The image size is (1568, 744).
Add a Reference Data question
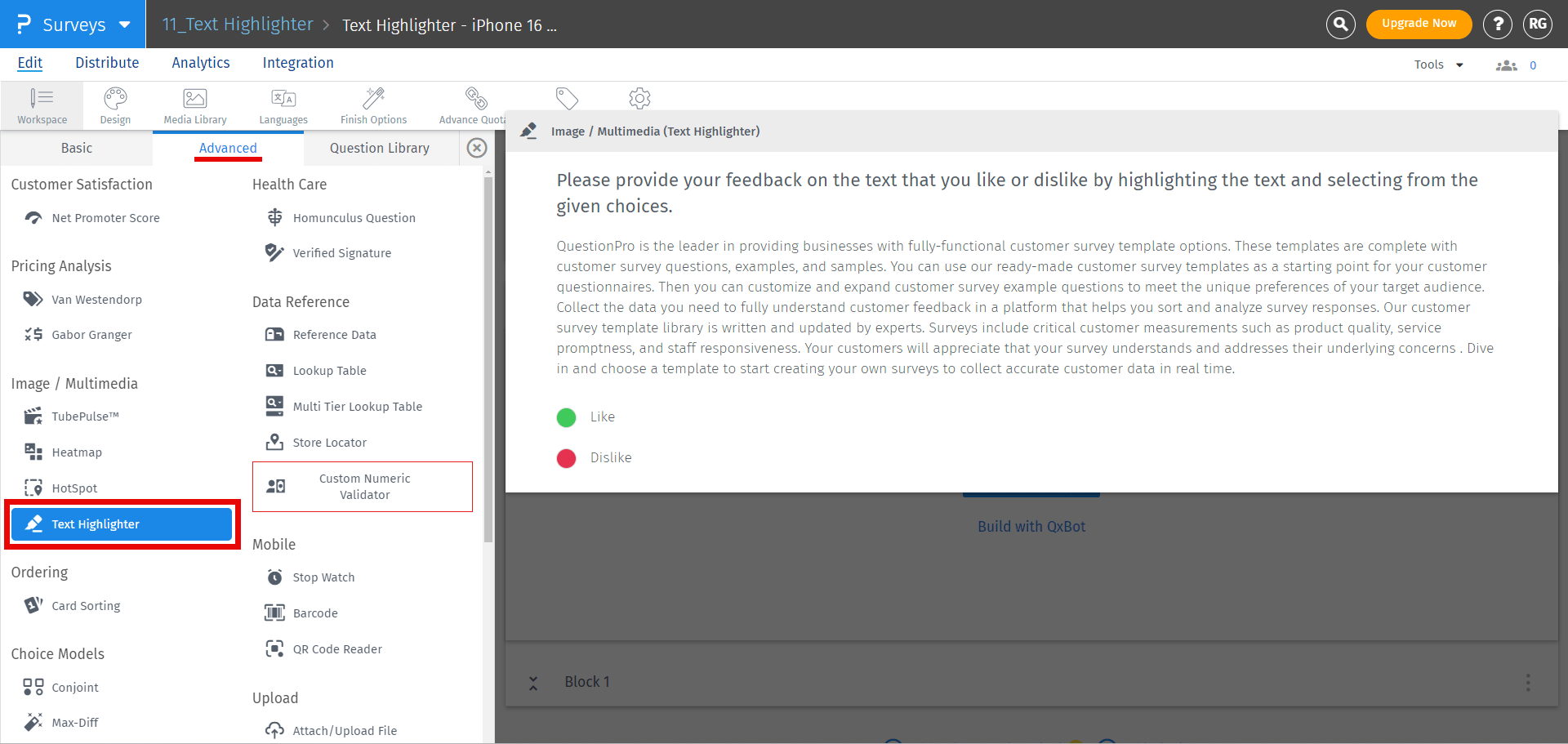pos(320,335)
